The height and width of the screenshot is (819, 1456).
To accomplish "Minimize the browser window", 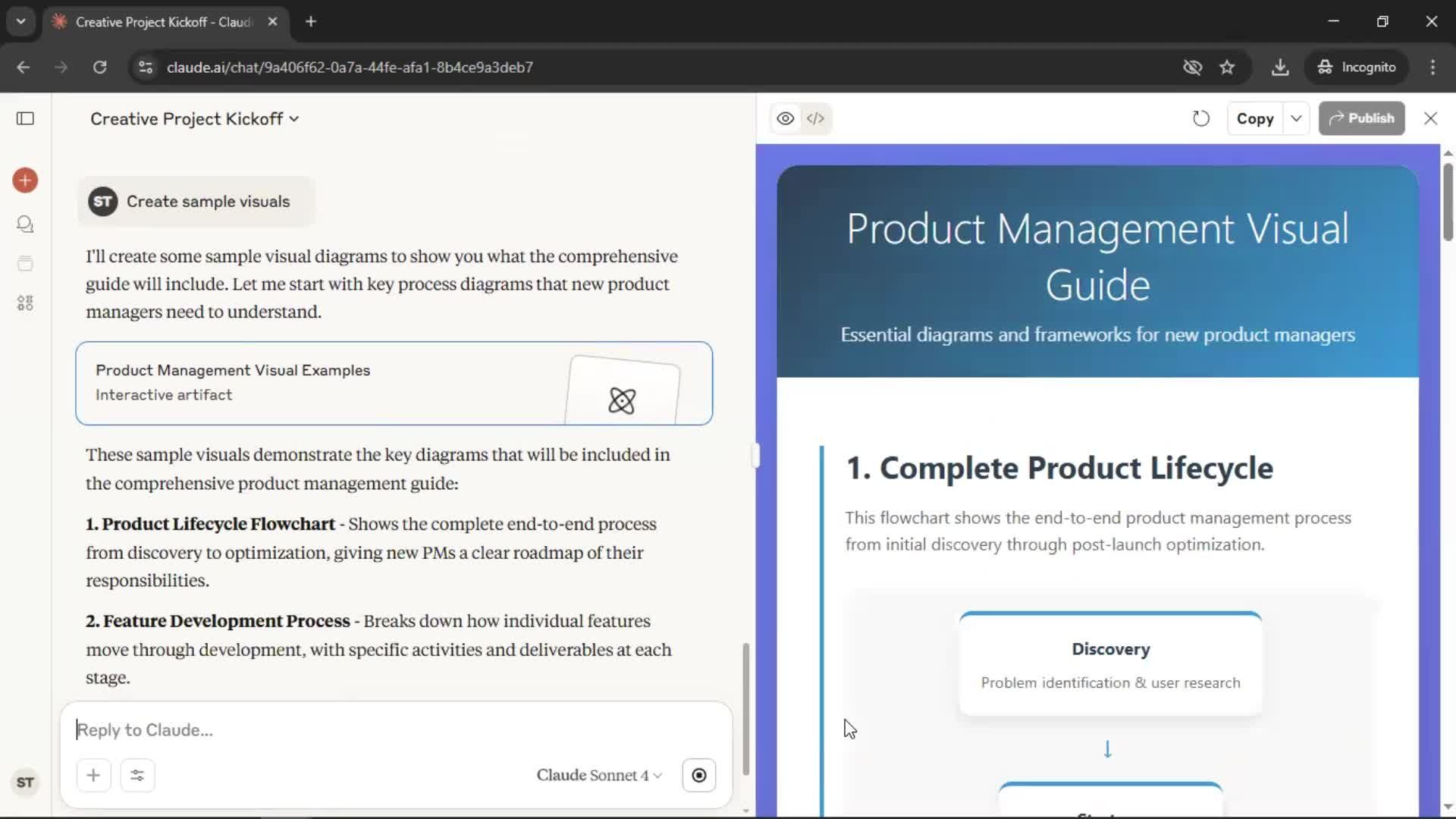I will tap(1334, 21).
